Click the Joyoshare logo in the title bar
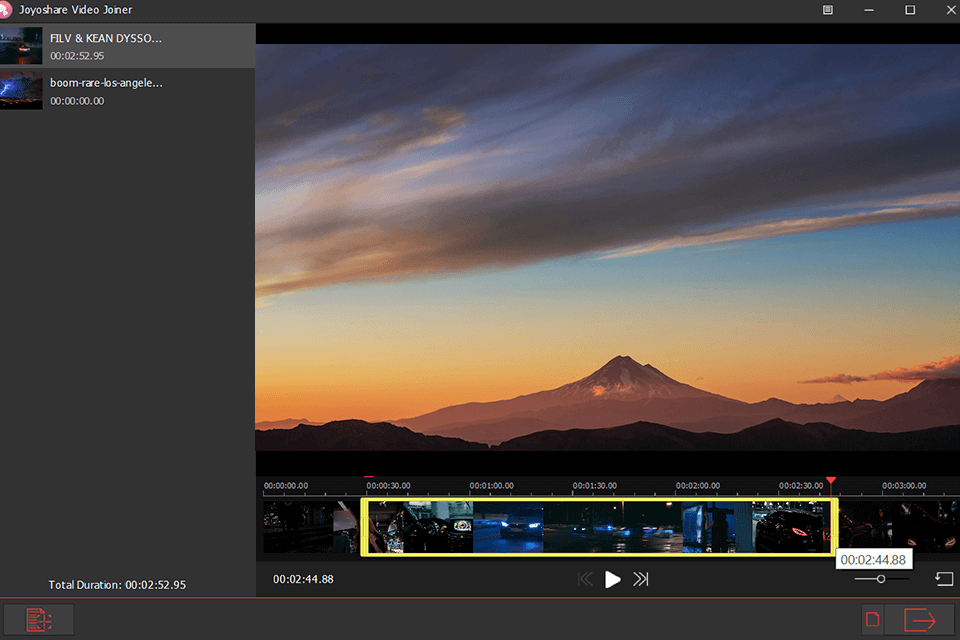 click(10, 10)
